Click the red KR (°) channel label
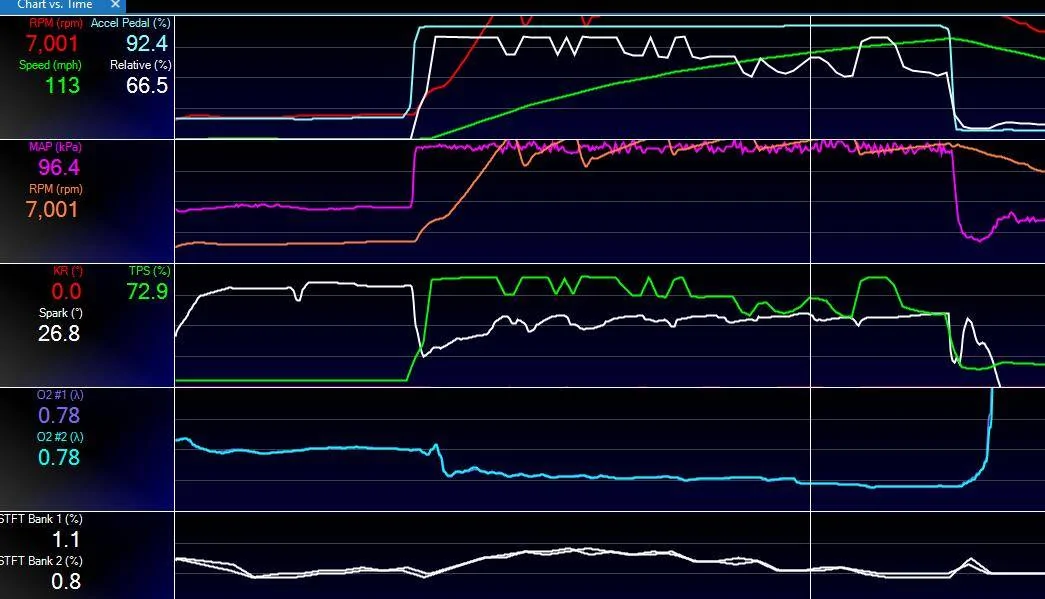This screenshot has width=1045, height=599. tap(68, 271)
